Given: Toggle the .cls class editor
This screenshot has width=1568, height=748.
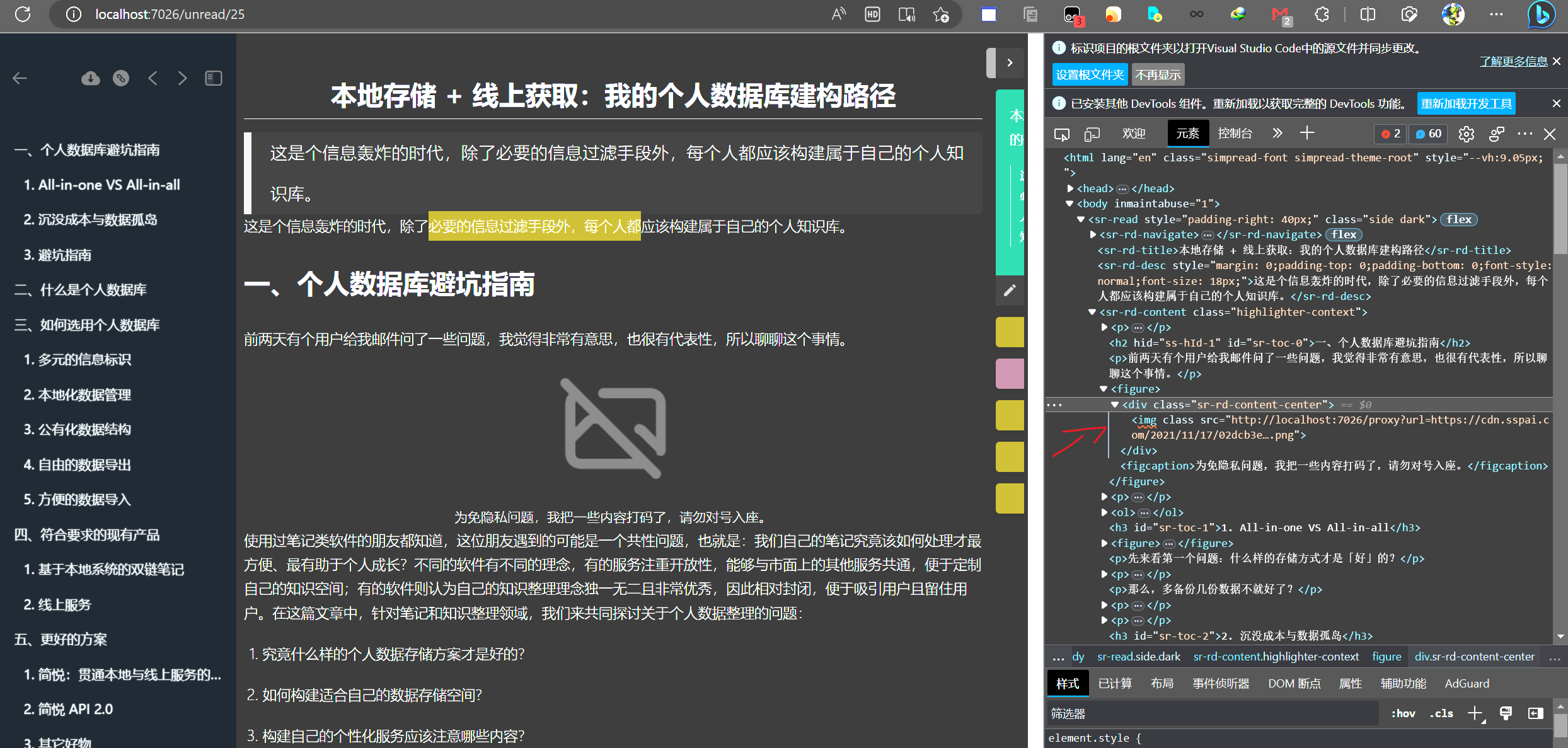Looking at the screenshot, I should (1441, 713).
